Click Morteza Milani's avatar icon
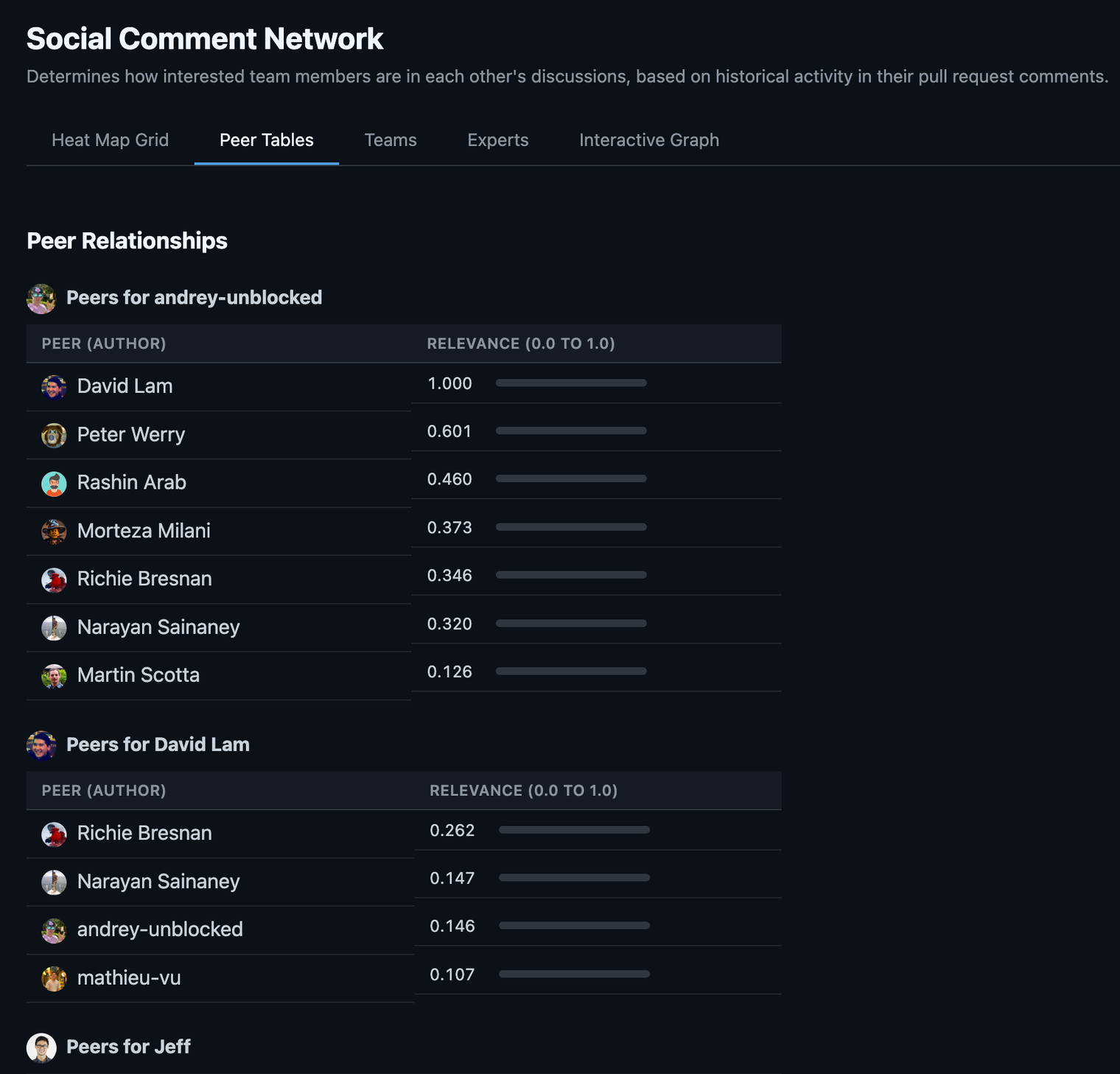 [54, 531]
